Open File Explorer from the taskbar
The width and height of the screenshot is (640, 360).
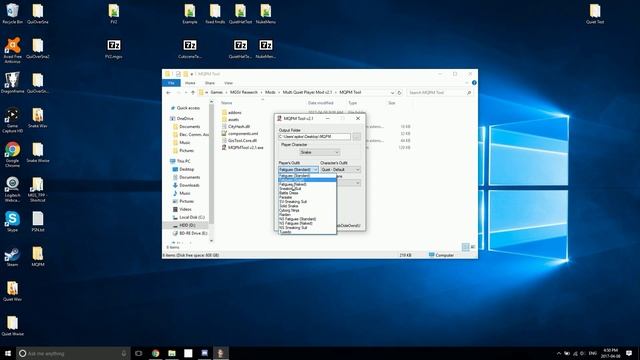[172, 353]
